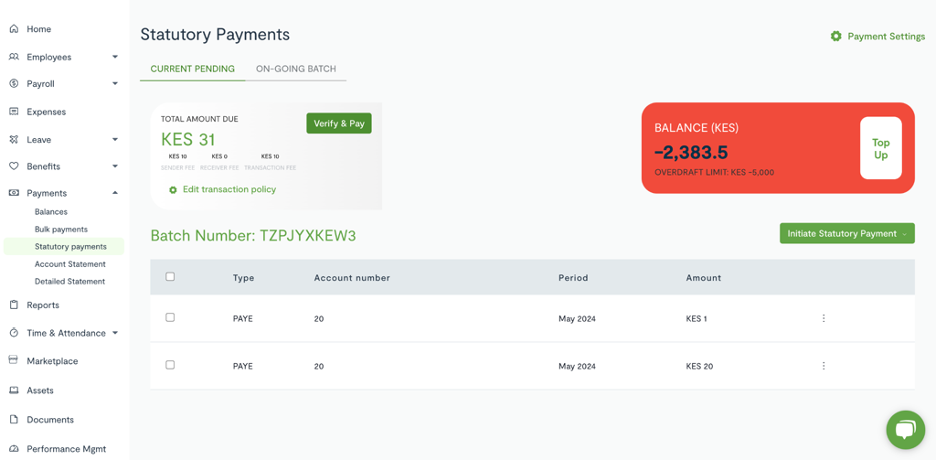Open Account Statement in the Payments submenu
Screen dimensions: 936x460
70,264
